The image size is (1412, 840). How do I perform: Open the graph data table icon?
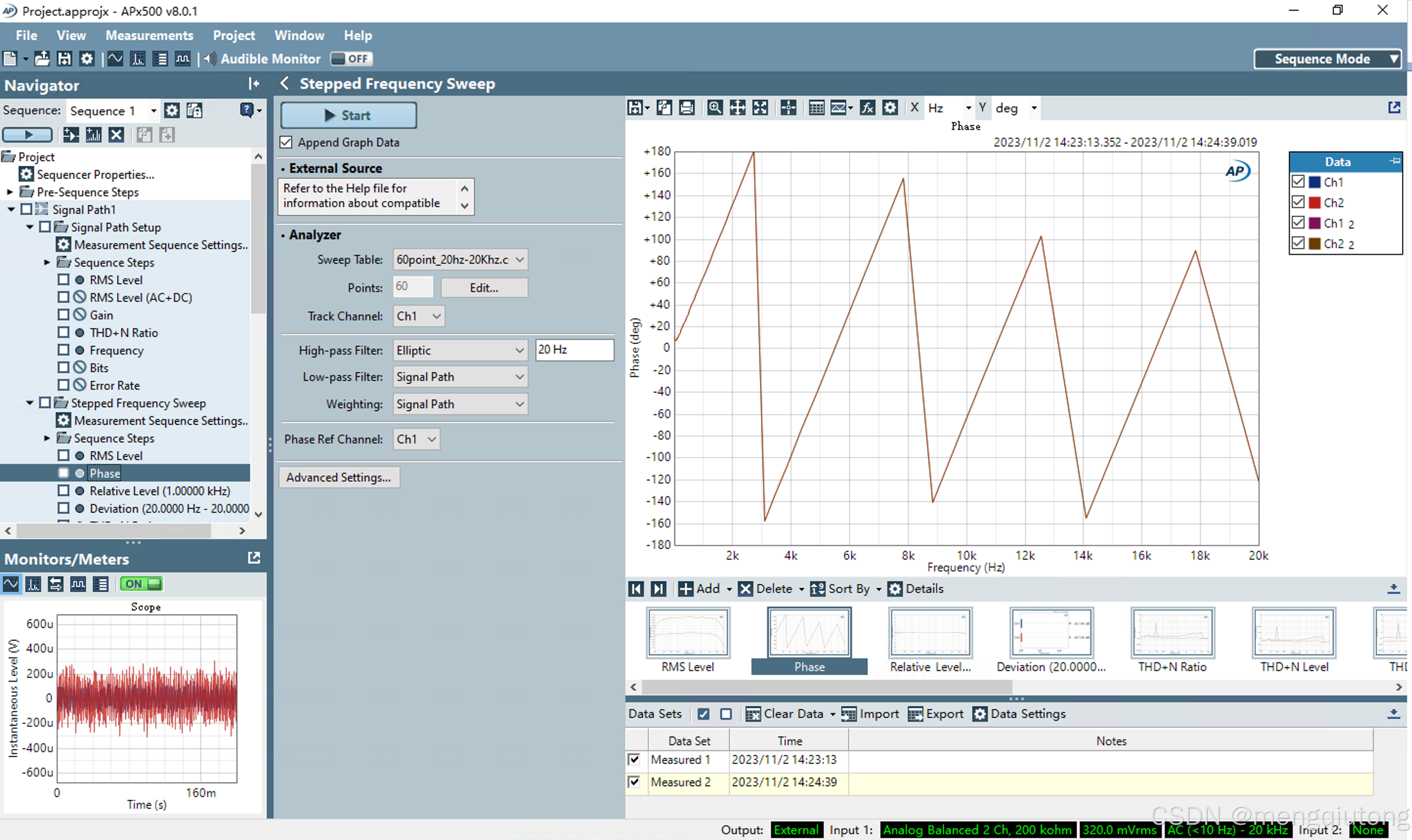[816, 107]
